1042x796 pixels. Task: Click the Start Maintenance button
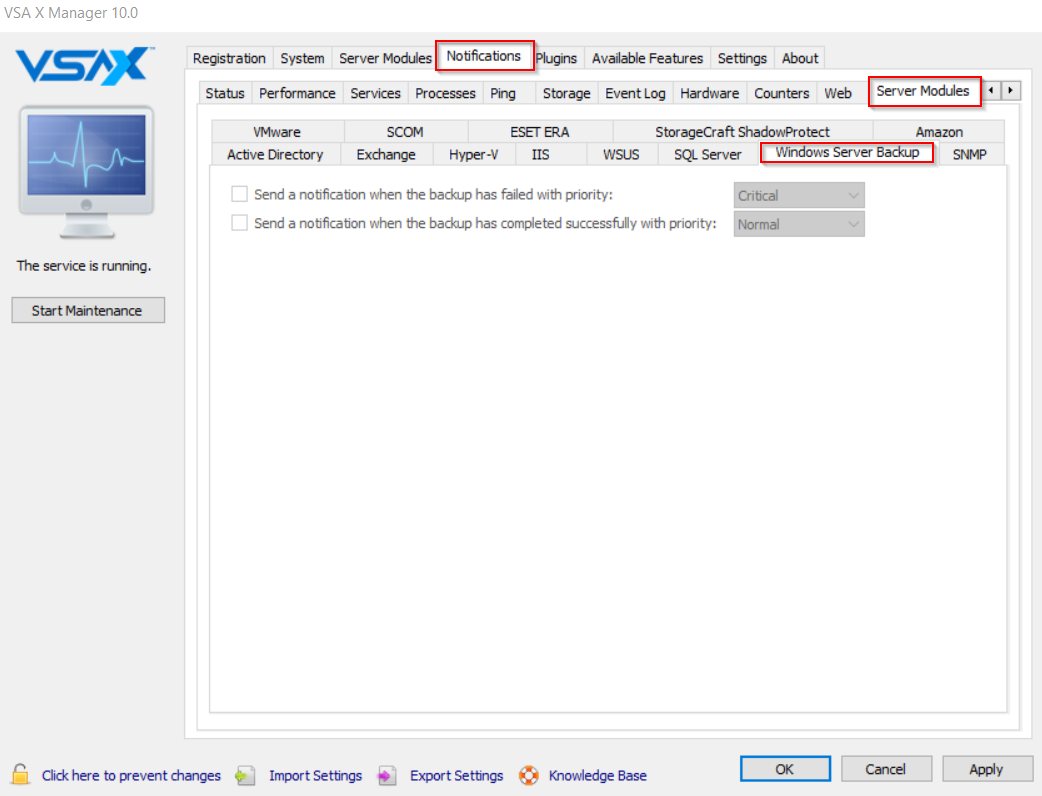88,310
